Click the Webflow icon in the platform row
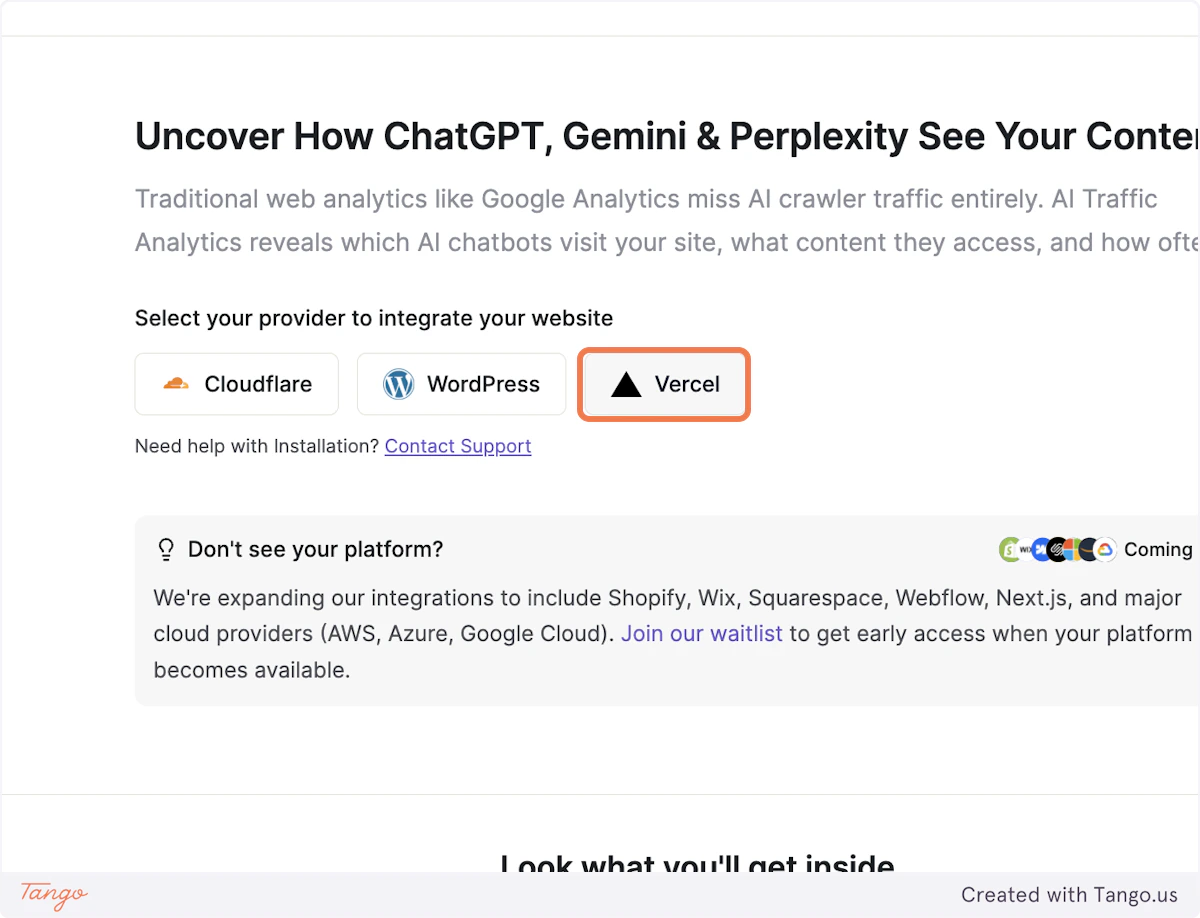The image size is (1200, 918). [1042, 549]
